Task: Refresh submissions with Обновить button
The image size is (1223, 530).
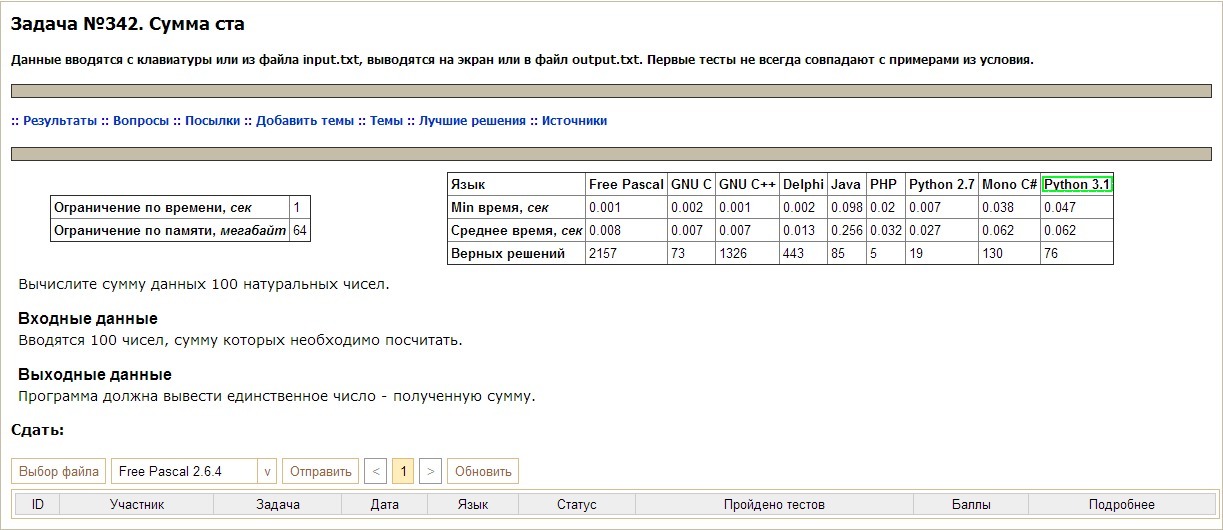Action: (x=483, y=471)
